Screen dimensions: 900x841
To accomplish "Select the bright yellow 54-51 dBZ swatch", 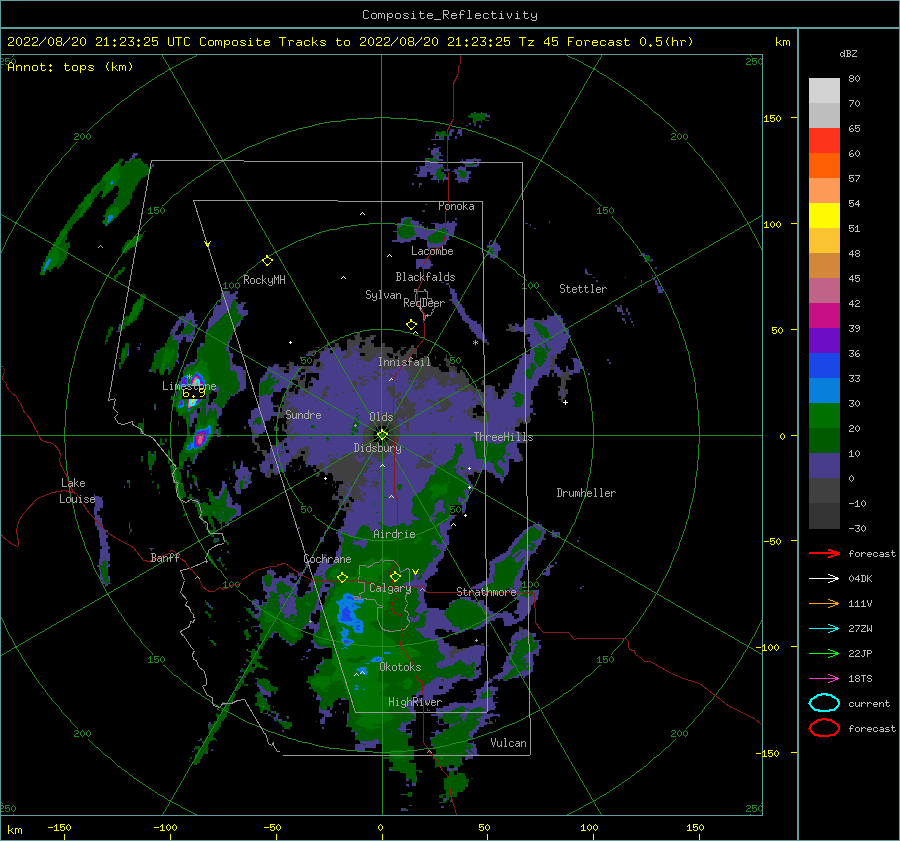I will tap(824, 215).
